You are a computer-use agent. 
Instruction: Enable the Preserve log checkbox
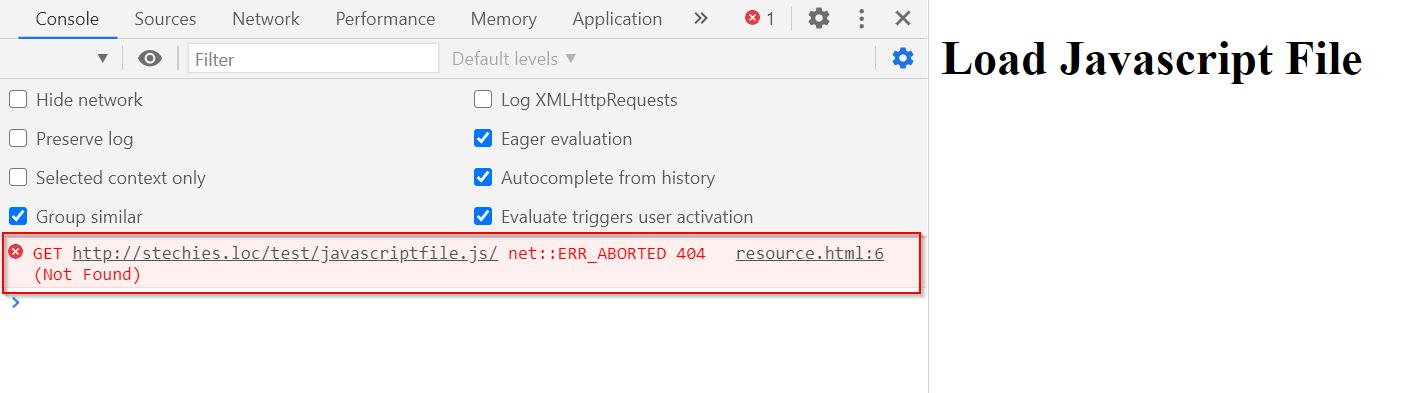(18, 138)
